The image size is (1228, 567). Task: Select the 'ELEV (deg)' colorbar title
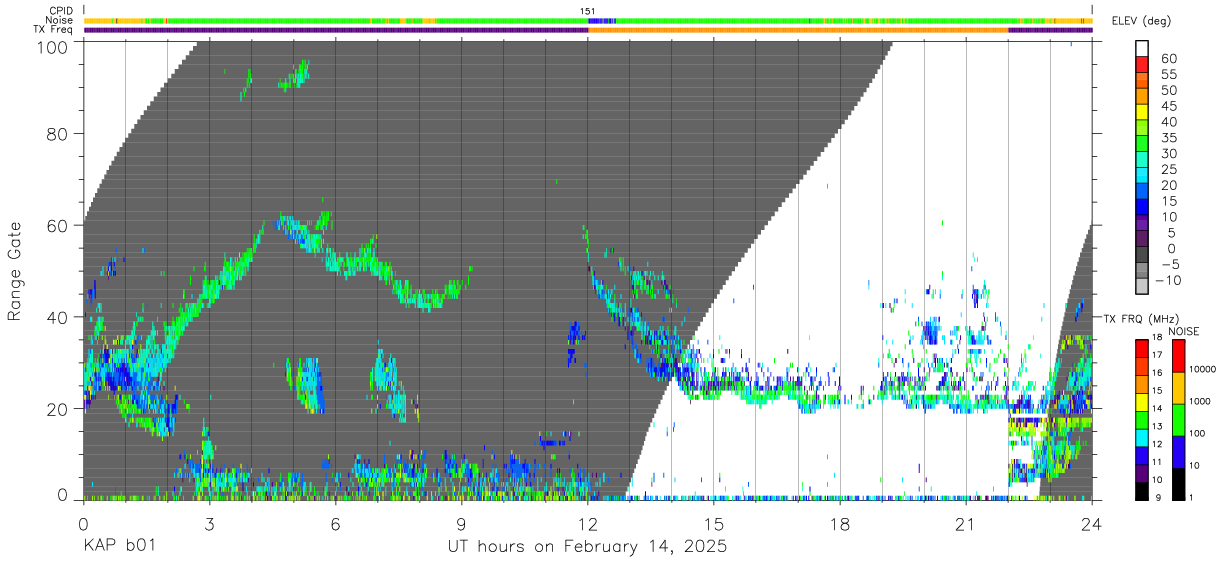tap(1142, 20)
